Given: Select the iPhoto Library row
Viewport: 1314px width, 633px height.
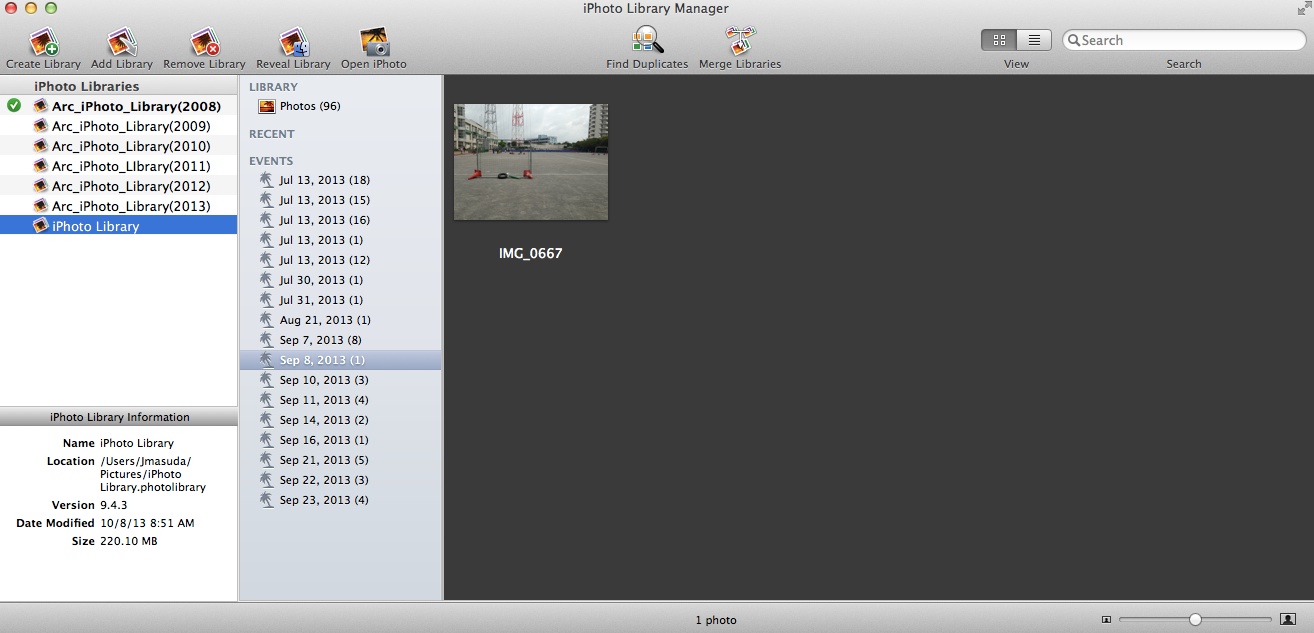Looking at the screenshot, I should point(118,226).
